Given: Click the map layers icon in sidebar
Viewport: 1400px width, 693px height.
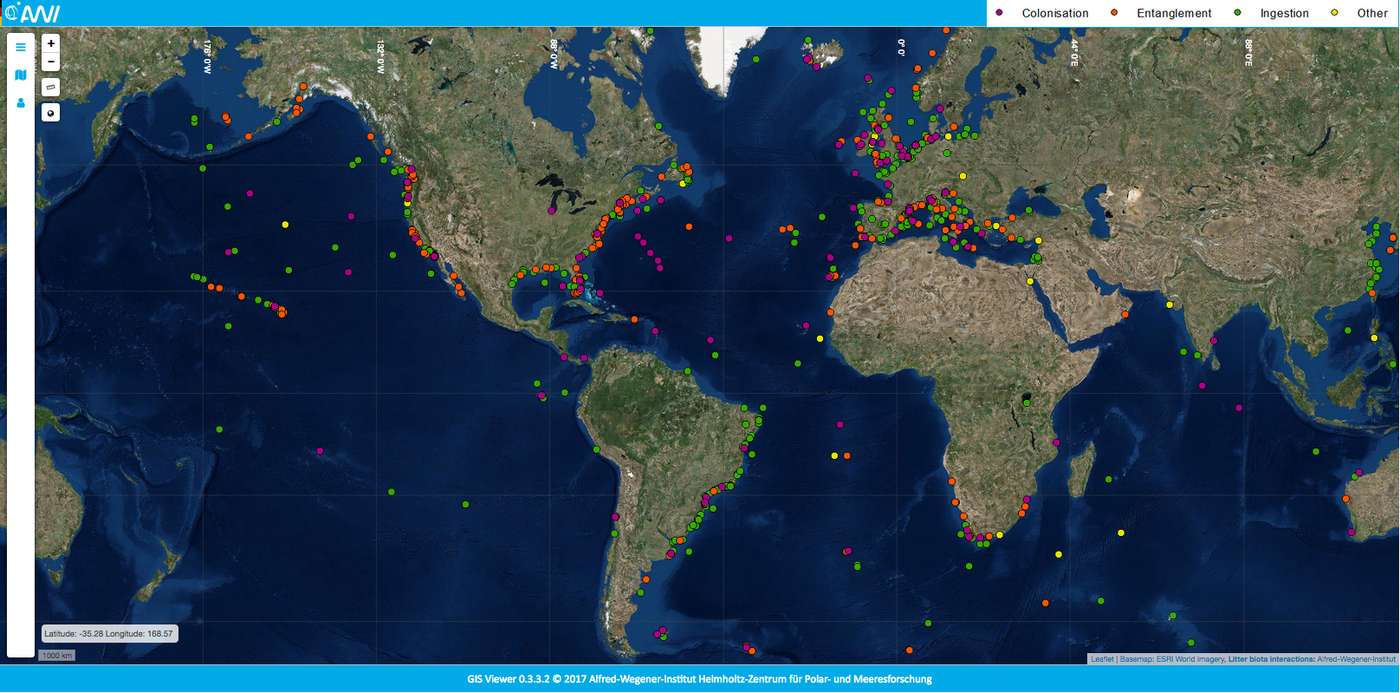Looking at the screenshot, I should [x=20, y=75].
